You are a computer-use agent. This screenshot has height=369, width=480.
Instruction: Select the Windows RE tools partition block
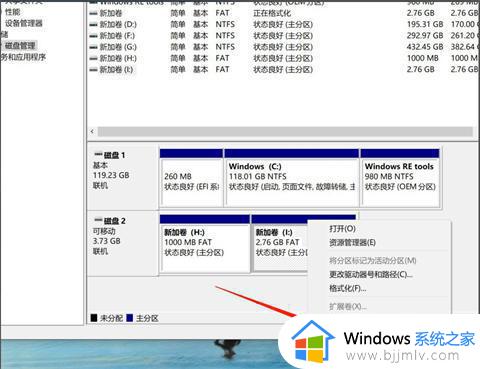click(x=400, y=178)
